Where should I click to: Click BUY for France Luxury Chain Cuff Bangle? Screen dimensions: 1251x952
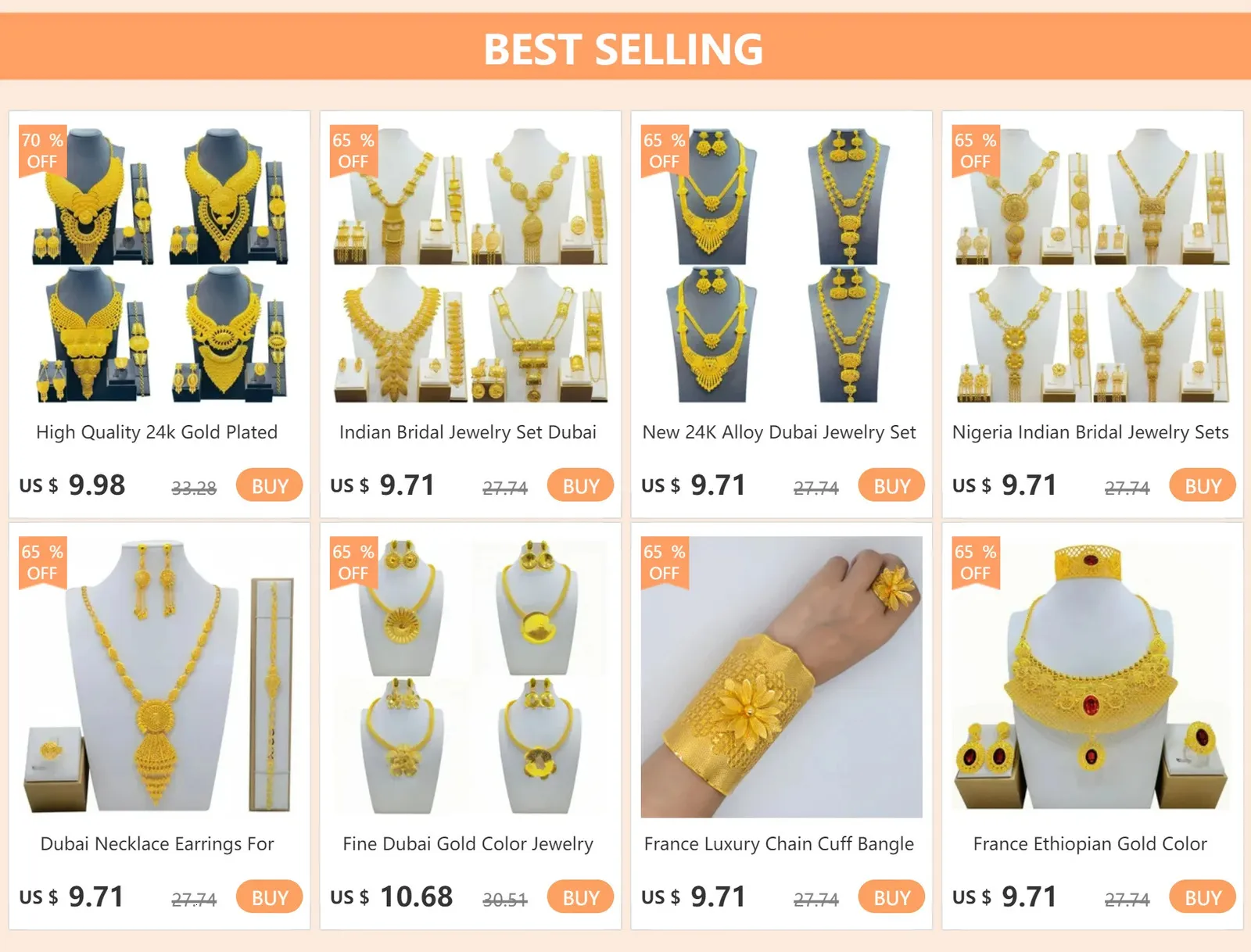pyautogui.click(x=891, y=897)
